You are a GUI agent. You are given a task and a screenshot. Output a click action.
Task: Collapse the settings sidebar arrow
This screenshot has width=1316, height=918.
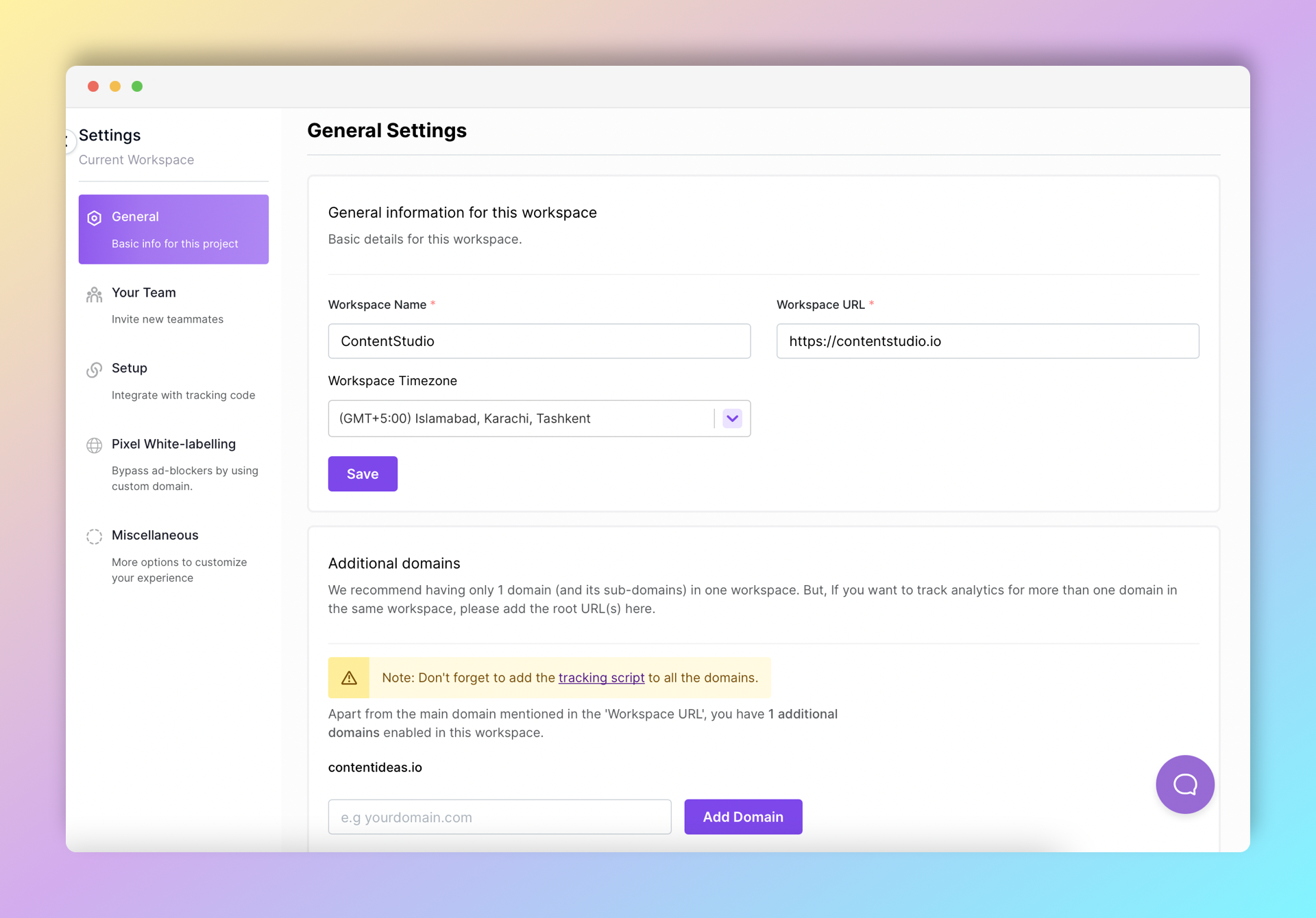pyautogui.click(x=68, y=142)
